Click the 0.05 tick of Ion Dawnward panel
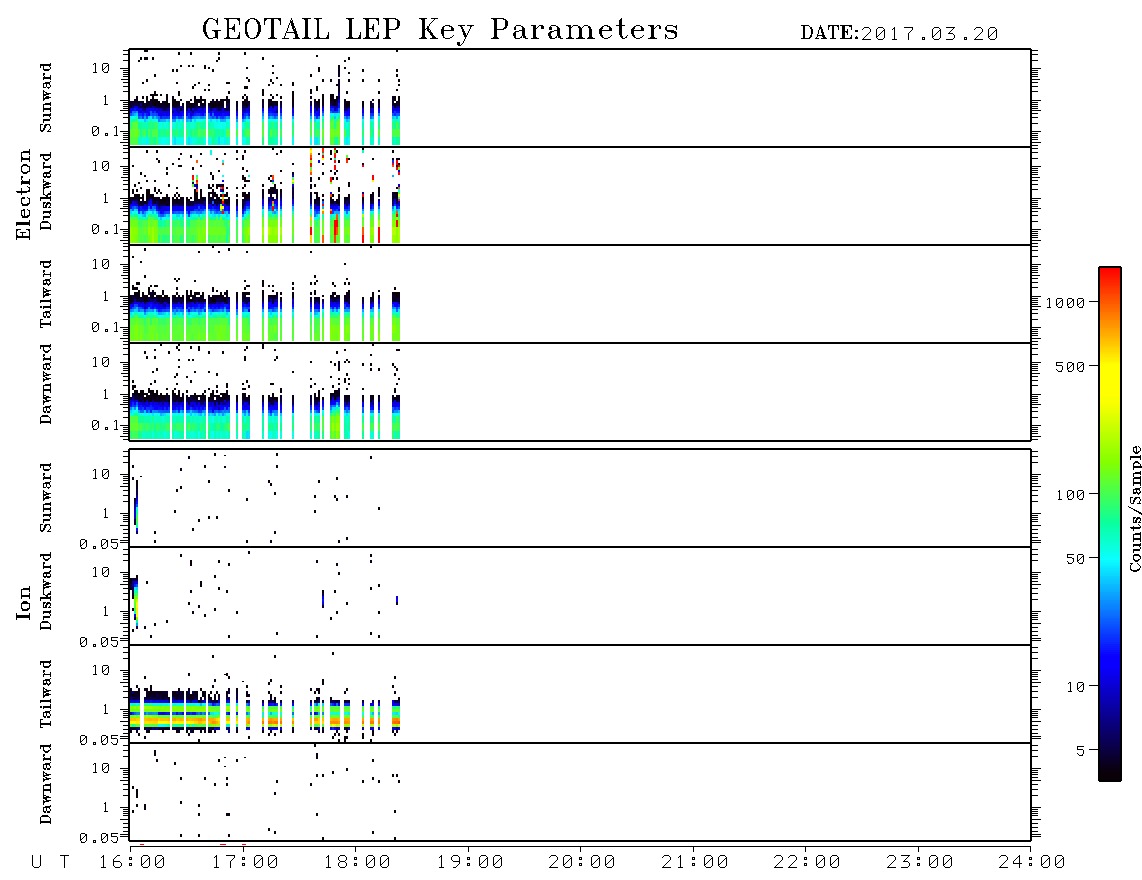The height and width of the screenshot is (880, 1142). (x=98, y=838)
